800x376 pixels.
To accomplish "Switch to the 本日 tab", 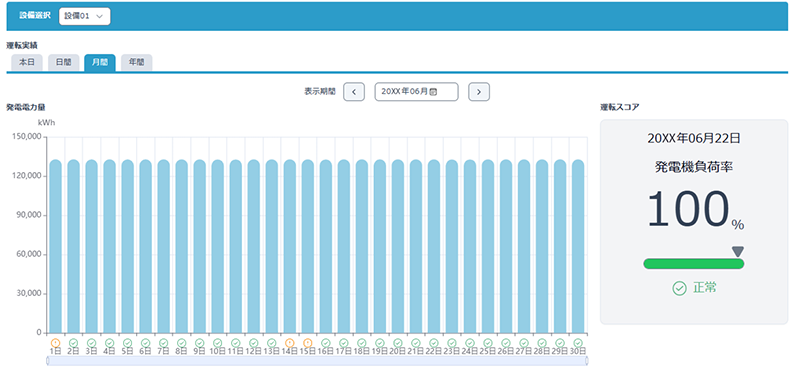I will point(27,62).
